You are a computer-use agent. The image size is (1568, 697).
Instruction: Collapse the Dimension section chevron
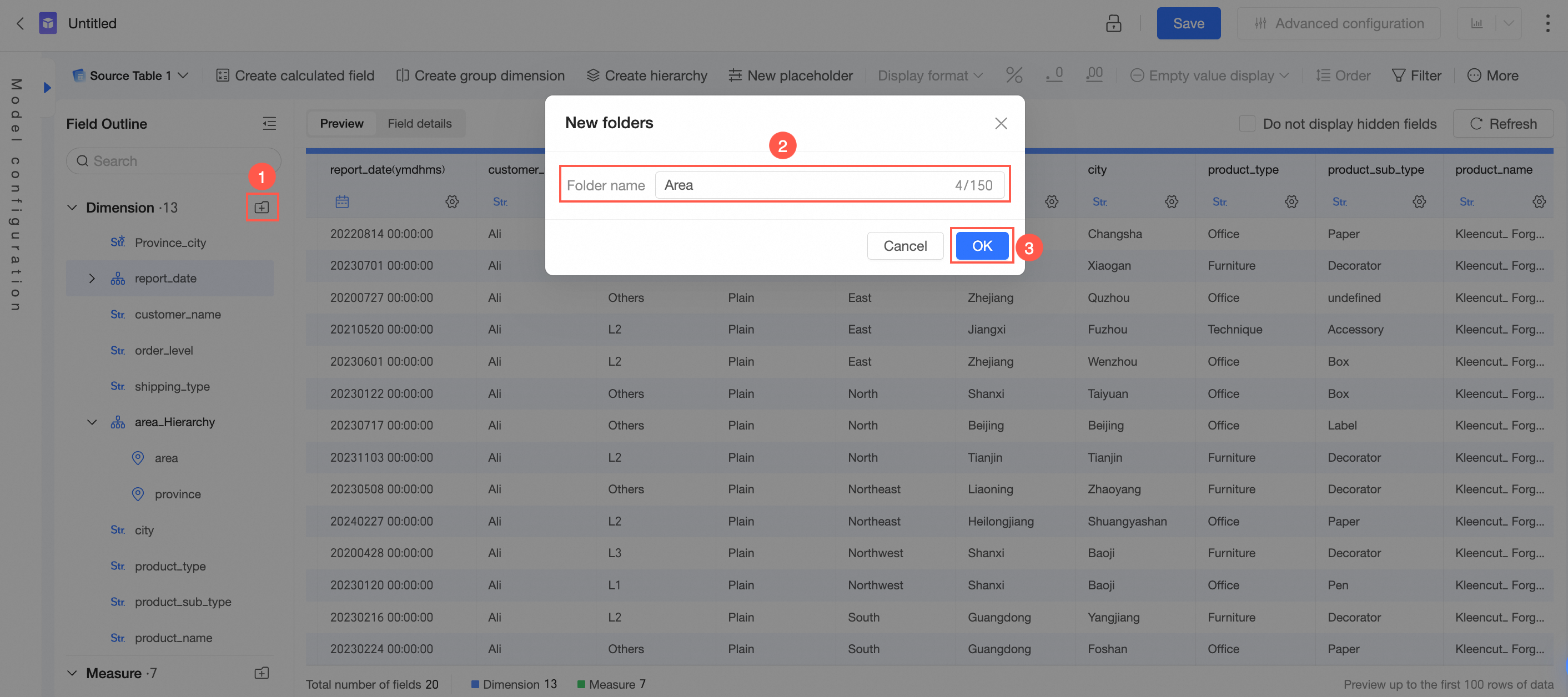pyautogui.click(x=72, y=208)
